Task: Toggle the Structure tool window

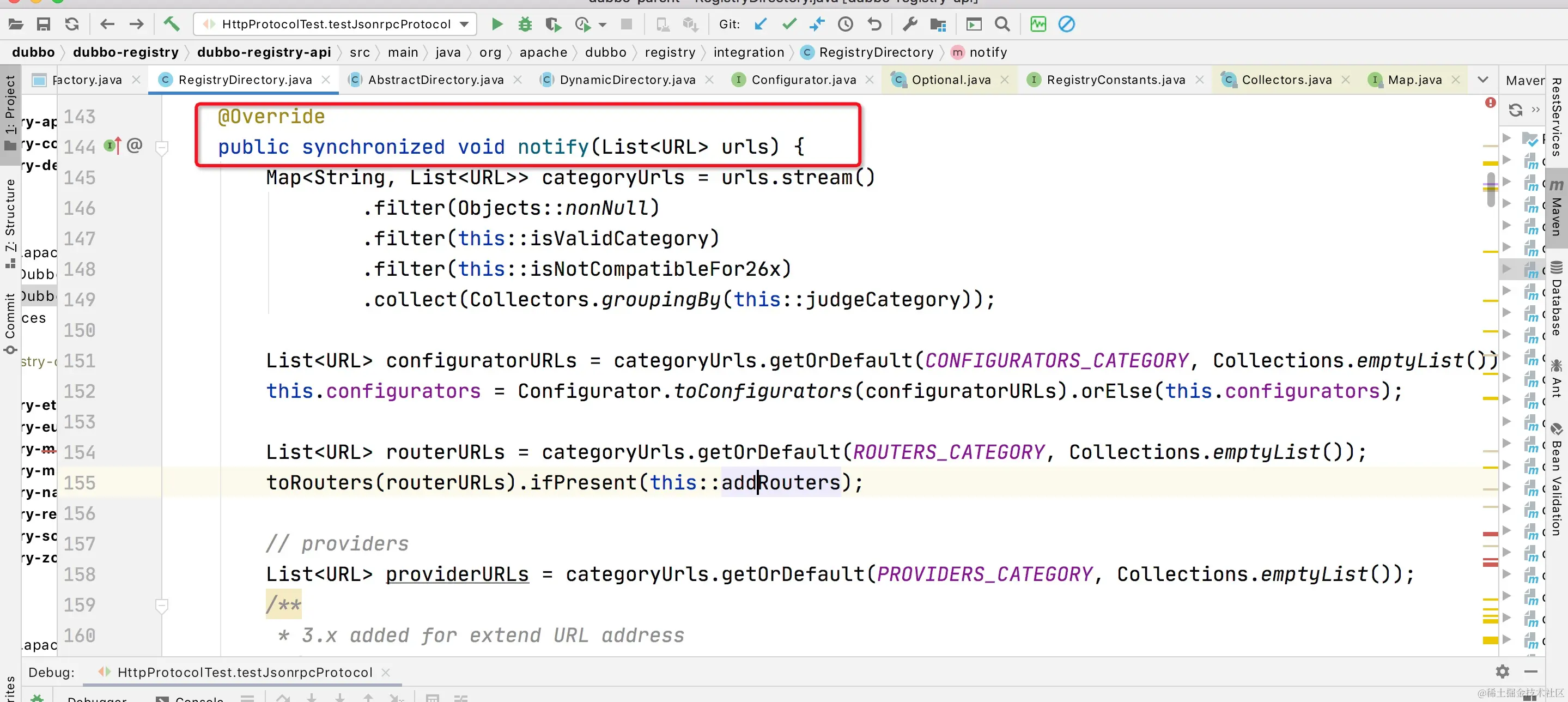Action: (10, 222)
